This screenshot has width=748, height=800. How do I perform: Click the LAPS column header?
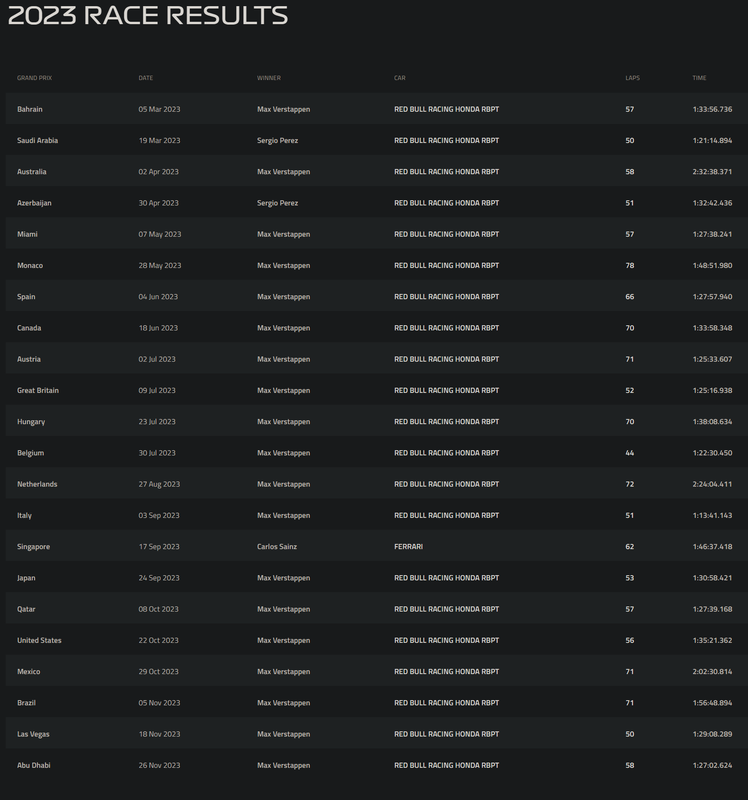632,78
